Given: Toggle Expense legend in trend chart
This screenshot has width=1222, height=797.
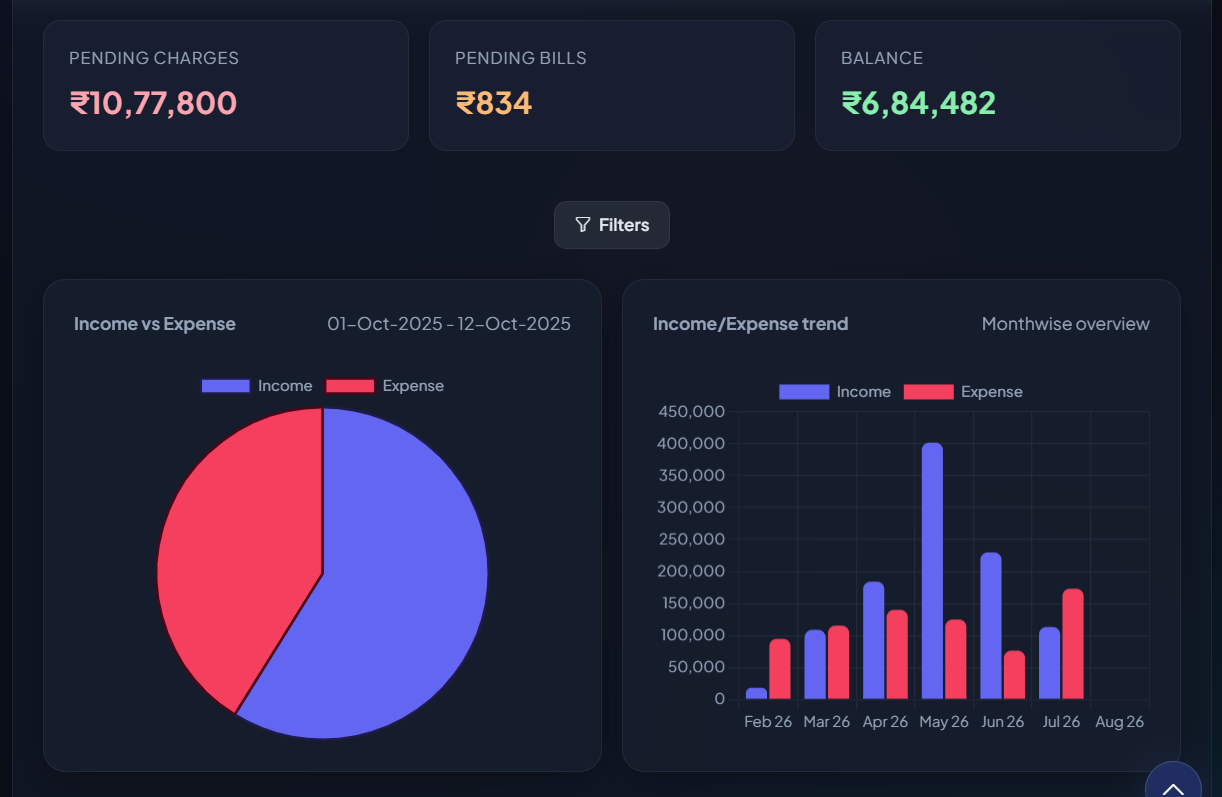Looking at the screenshot, I should pos(963,392).
